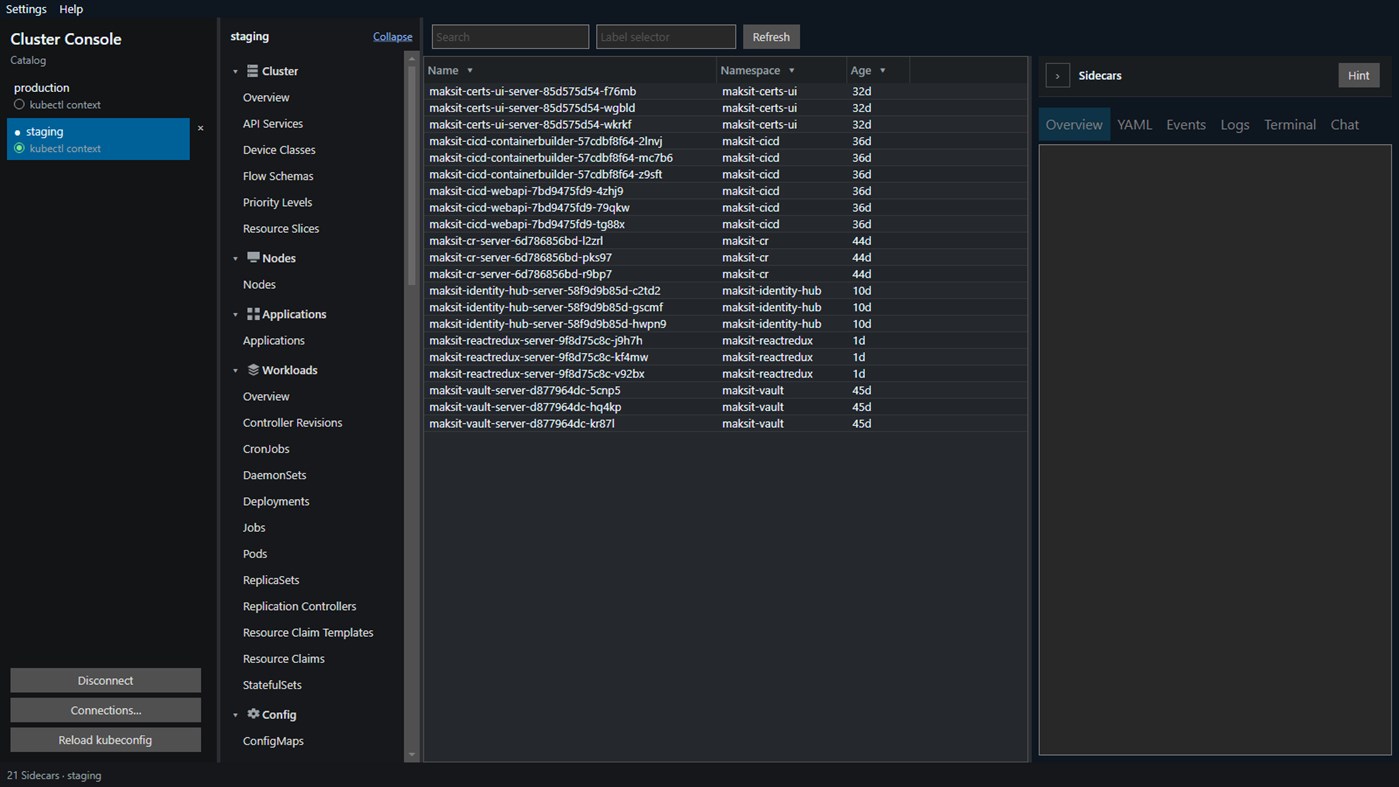Select the production kubectl context radio button
Viewport: 1399px width, 787px height.
(x=19, y=105)
